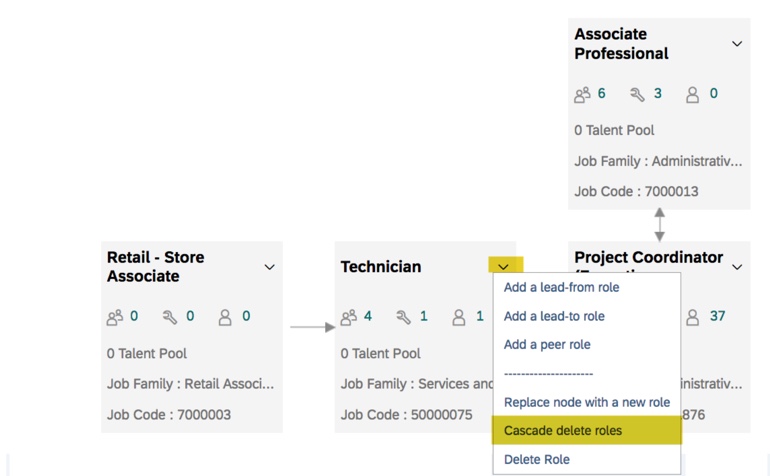Image resolution: width=770 pixels, height=476 pixels.
Task: Select 'Add a peer role' entry
Action: [547, 344]
